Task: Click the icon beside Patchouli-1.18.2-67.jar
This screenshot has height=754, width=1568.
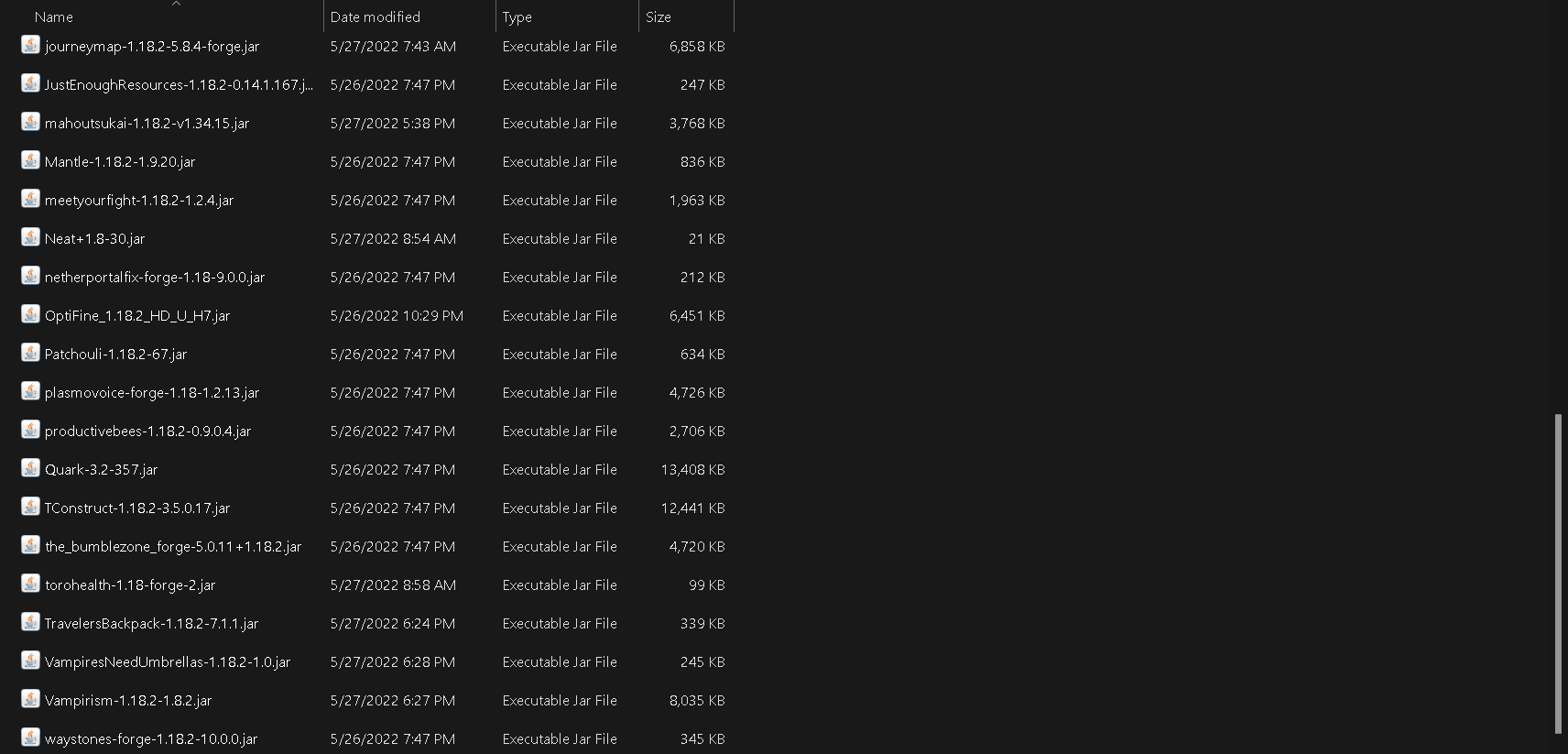Action: coord(30,353)
